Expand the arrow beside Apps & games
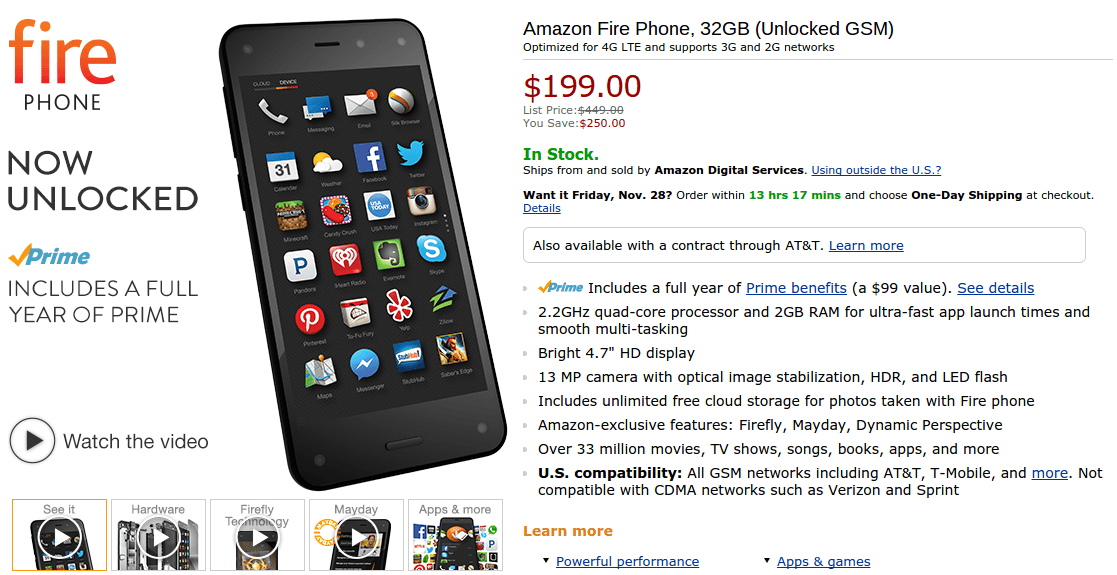Image resolution: width=1117 pixels, height=575 pixels. [x=767, y=561]
